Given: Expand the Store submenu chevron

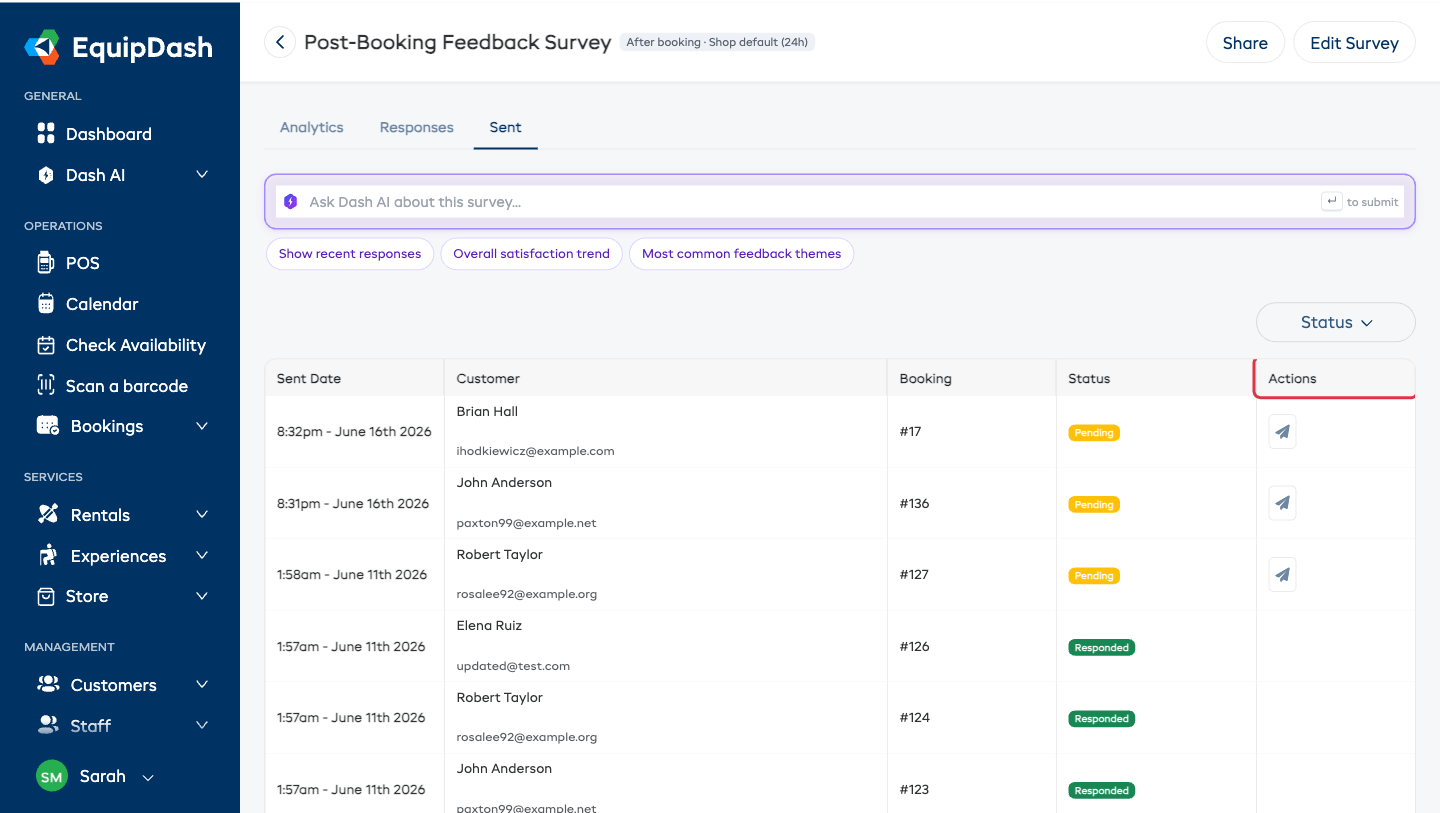Looking at the screenshot, I should (202, 596).
